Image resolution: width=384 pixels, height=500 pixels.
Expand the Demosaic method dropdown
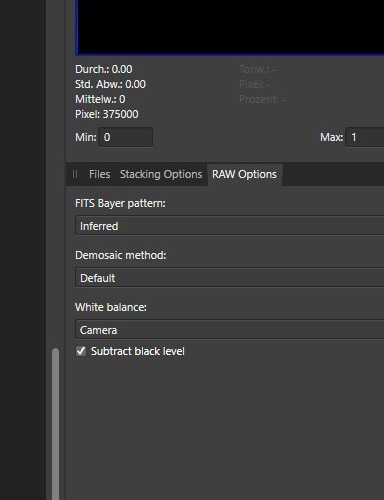tap(230, 278)
